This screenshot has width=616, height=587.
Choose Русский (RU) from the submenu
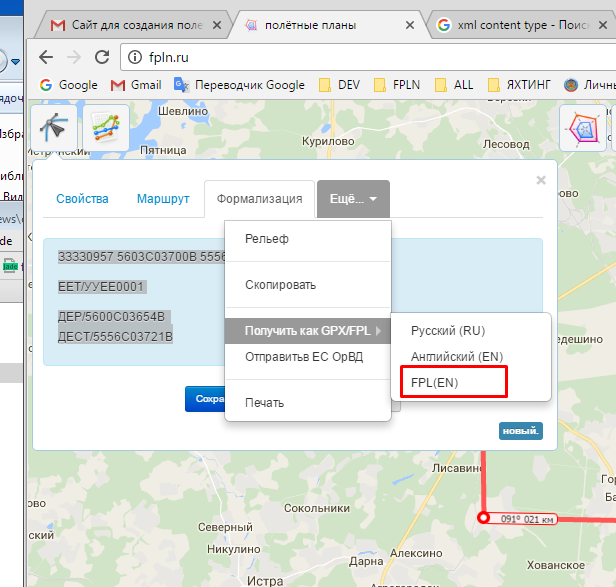coord(448,330)
